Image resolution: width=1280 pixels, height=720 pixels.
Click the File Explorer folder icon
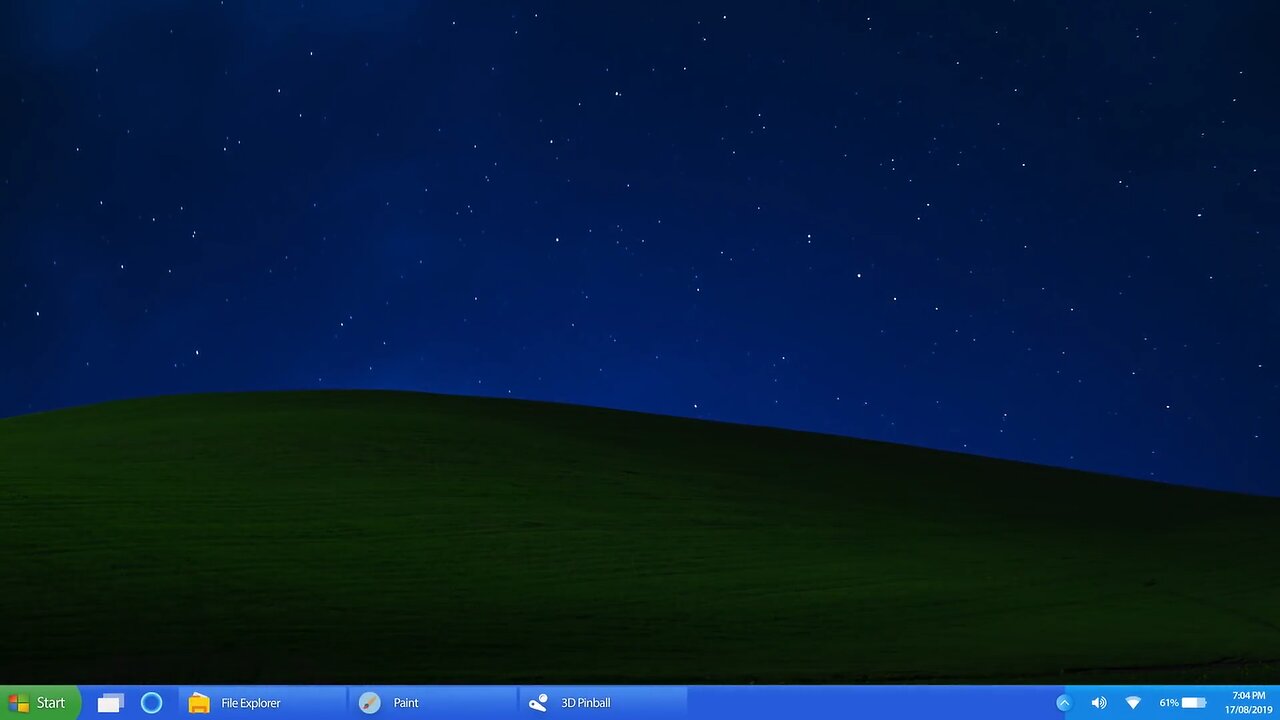tap(199, 703)
